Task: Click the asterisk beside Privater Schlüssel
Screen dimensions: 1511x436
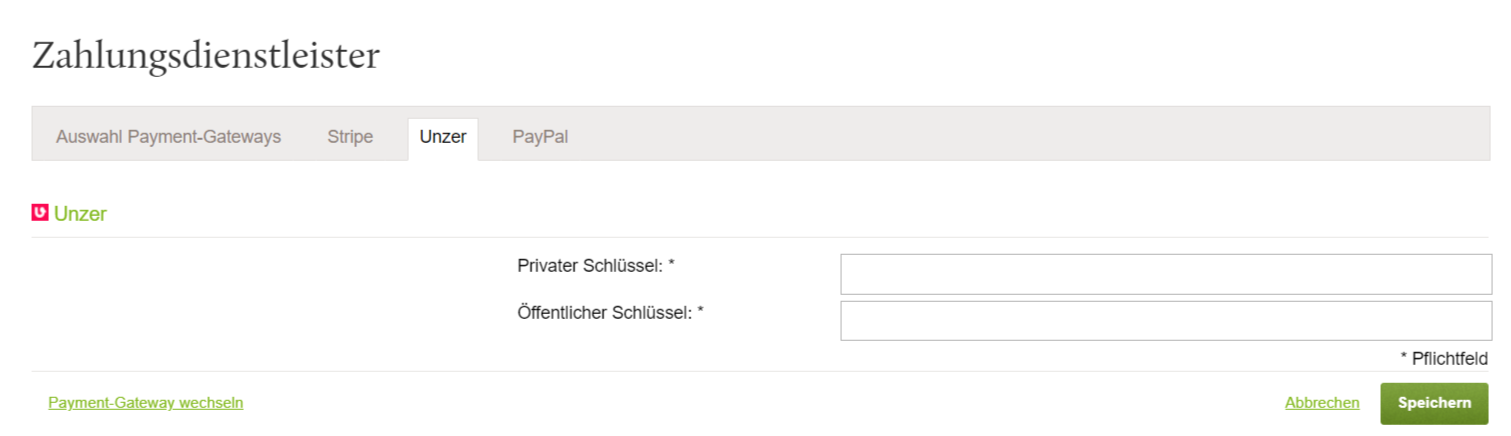Action: point(671,265)
